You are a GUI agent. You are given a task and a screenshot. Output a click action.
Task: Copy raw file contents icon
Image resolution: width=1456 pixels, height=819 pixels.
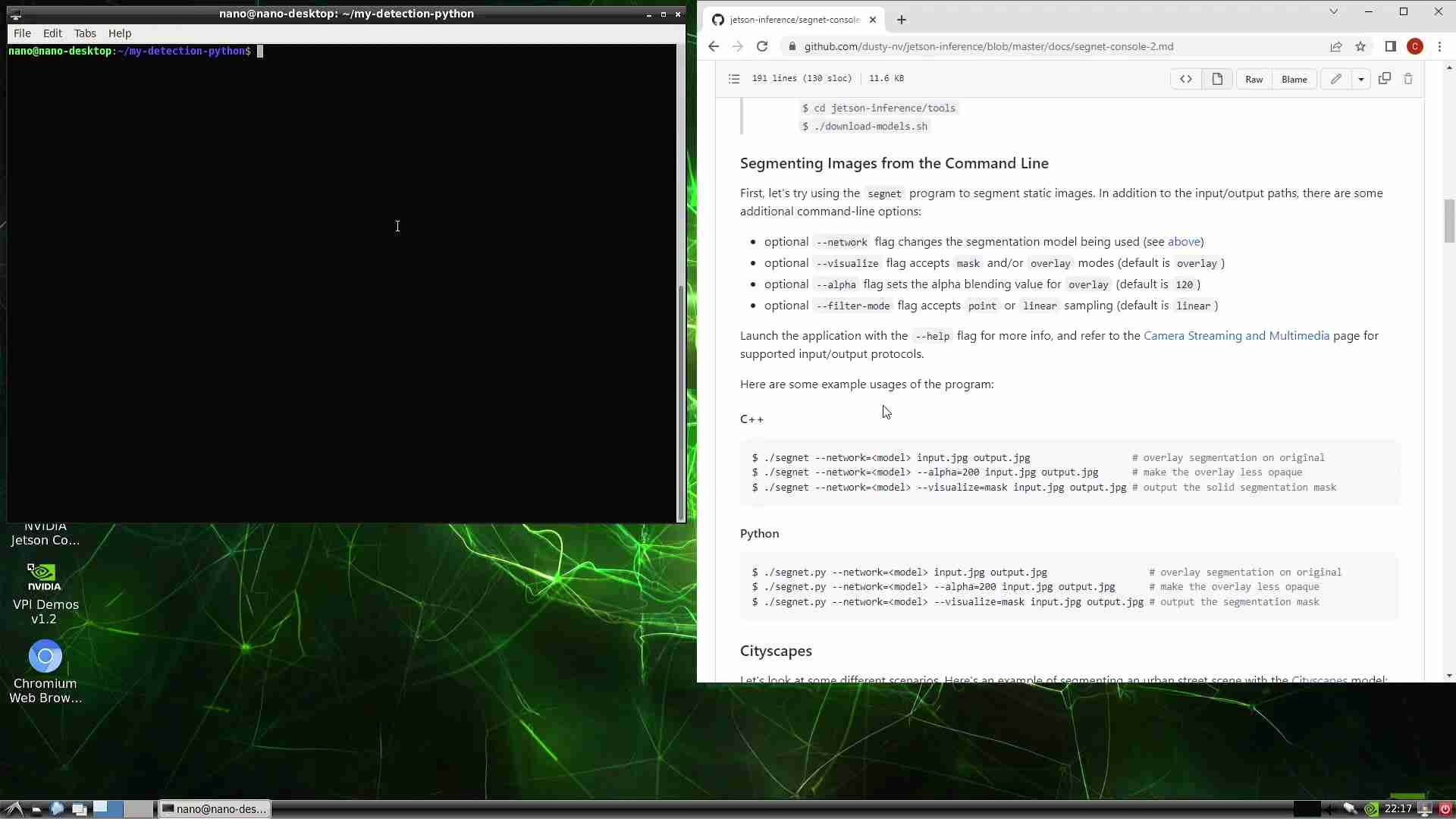(x=1385, y=78)
